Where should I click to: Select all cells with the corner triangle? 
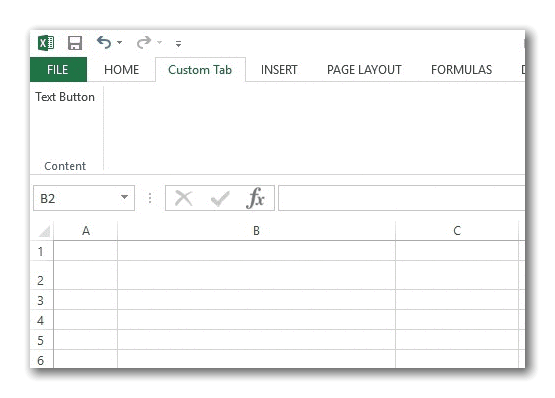44,231
